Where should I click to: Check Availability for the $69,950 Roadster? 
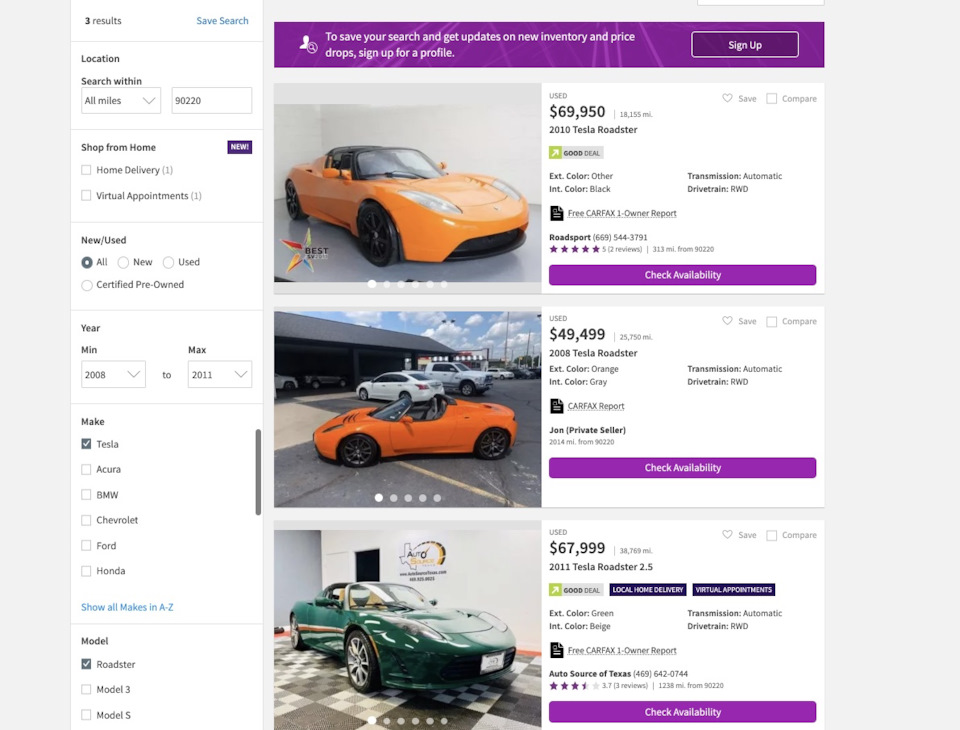coord(682,275)
